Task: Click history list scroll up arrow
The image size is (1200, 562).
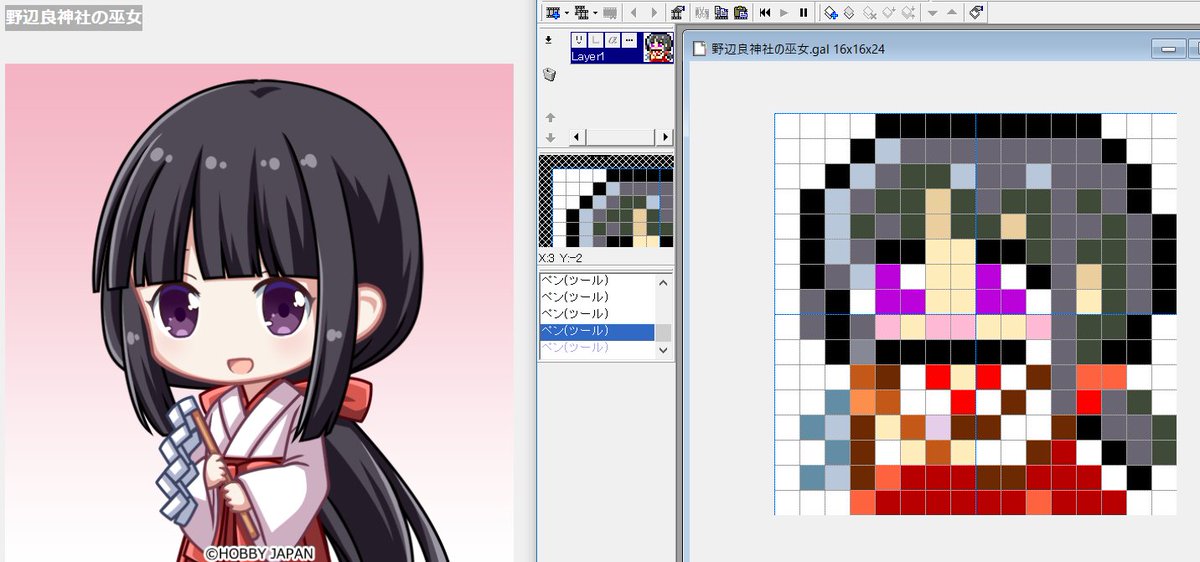Action: pyautogui.click(x=664, y=283)
